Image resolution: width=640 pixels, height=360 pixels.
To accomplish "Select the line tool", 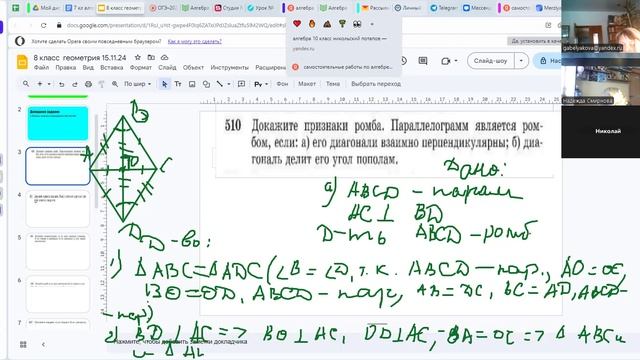I will tap(220, 84).
